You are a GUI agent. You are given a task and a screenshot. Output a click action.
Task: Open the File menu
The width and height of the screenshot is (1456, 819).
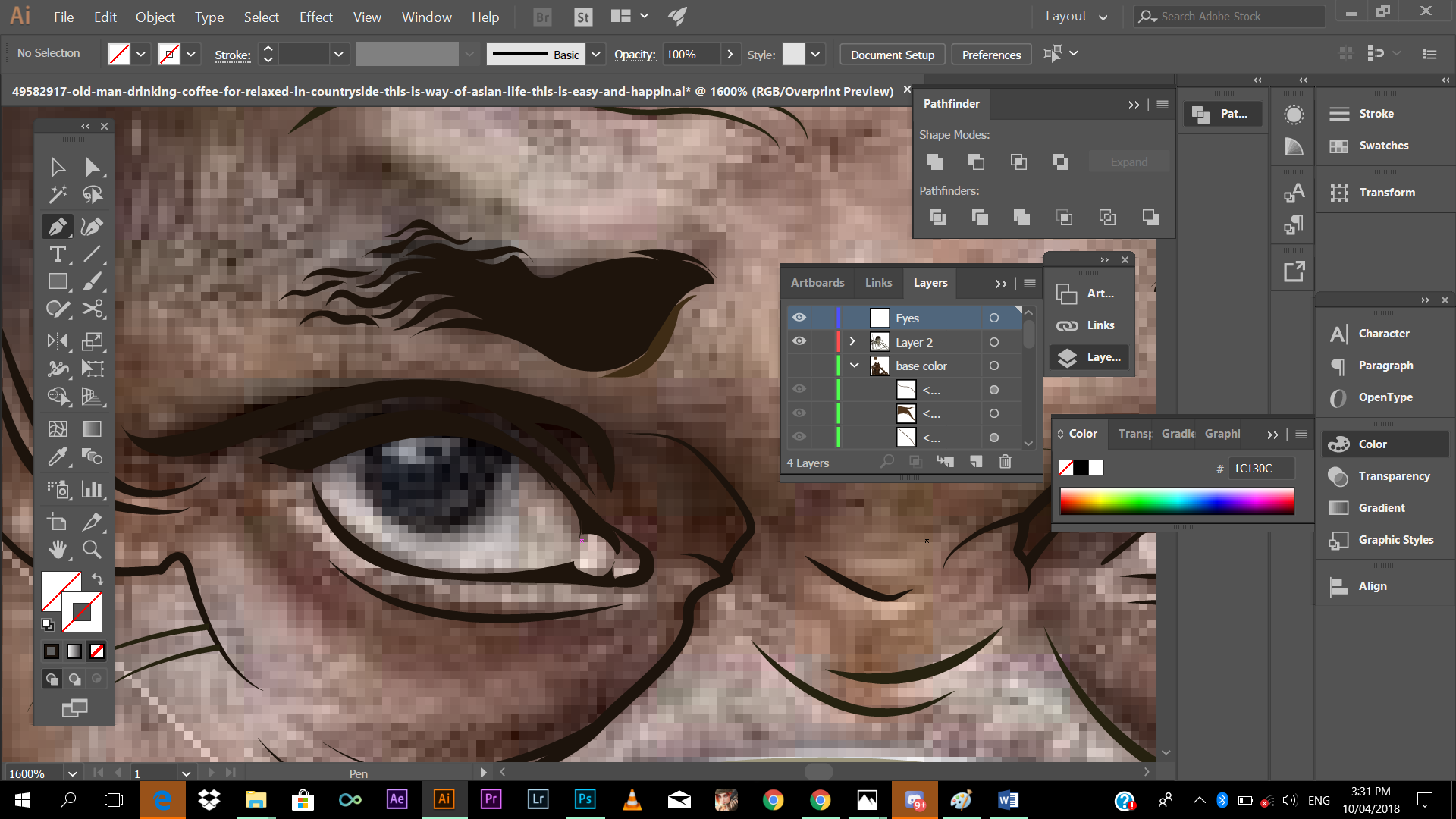64,17
